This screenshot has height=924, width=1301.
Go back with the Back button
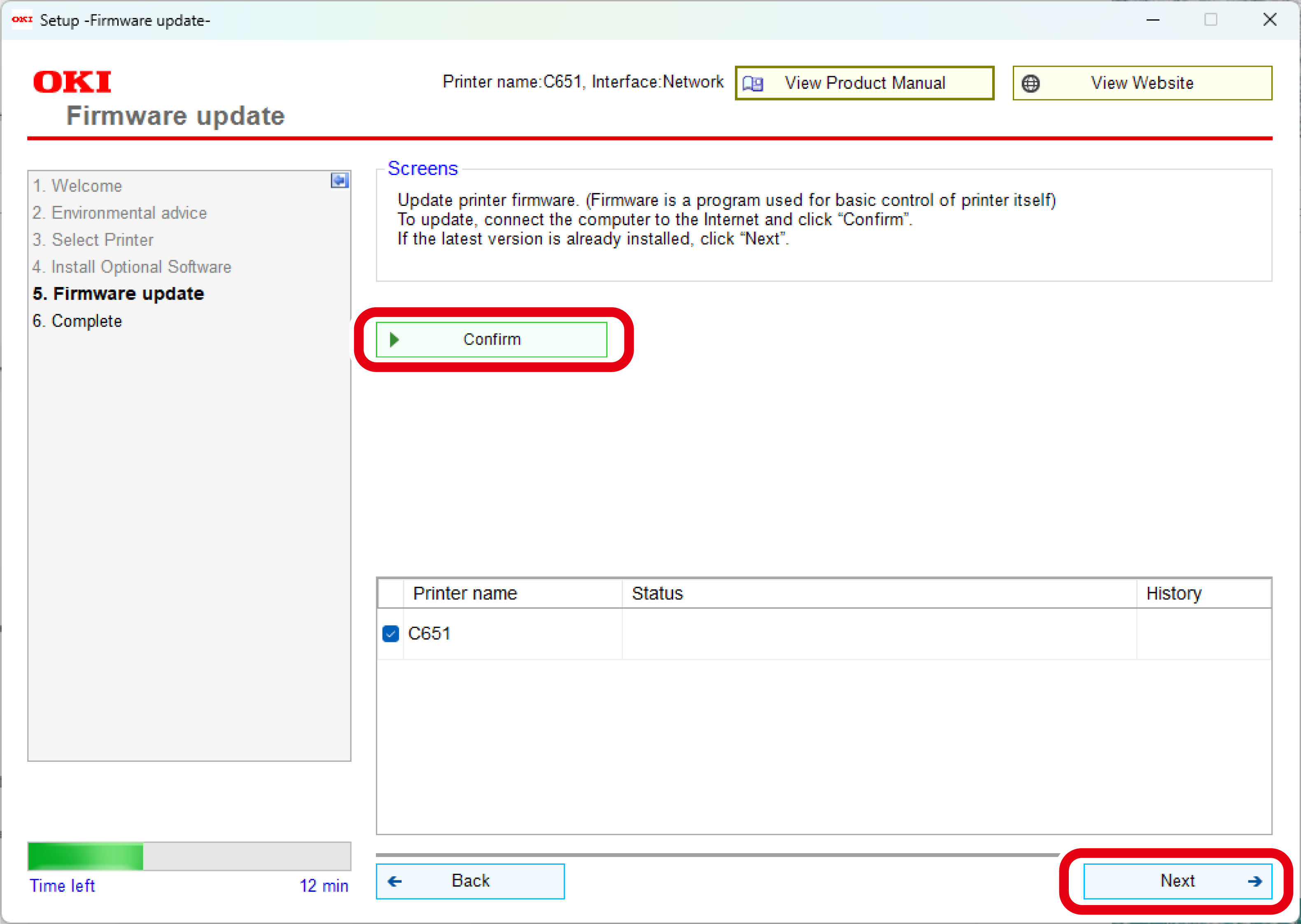point(470,881)
